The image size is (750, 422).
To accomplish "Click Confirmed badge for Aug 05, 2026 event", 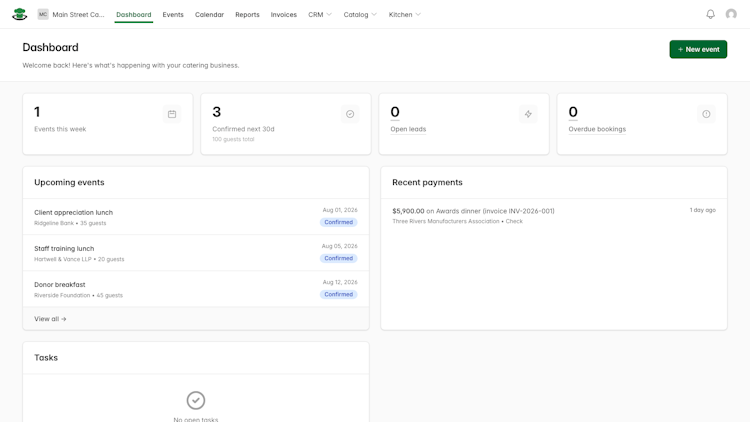I will [338, 258].
